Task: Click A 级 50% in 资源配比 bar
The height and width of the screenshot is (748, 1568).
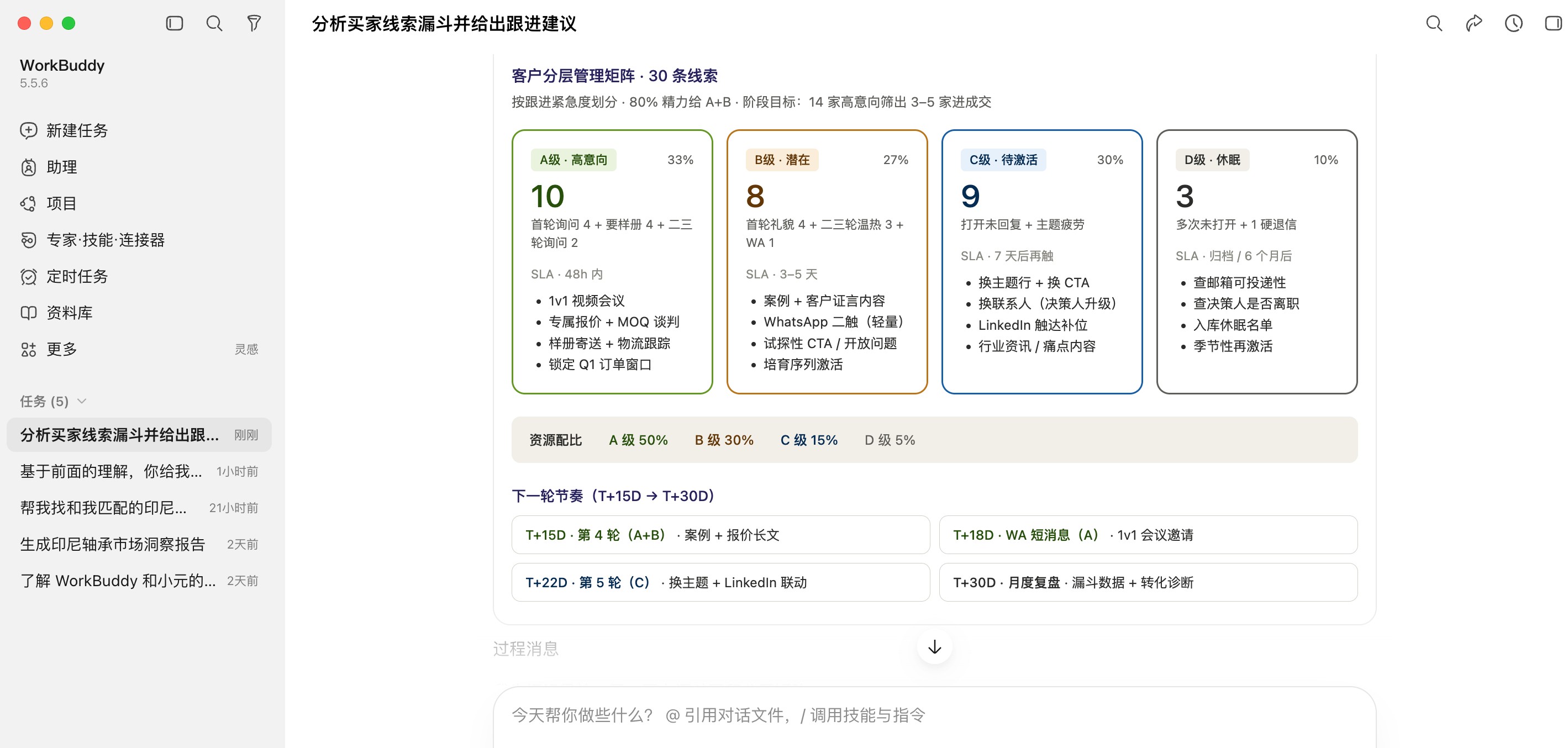Action: [638, 440]
